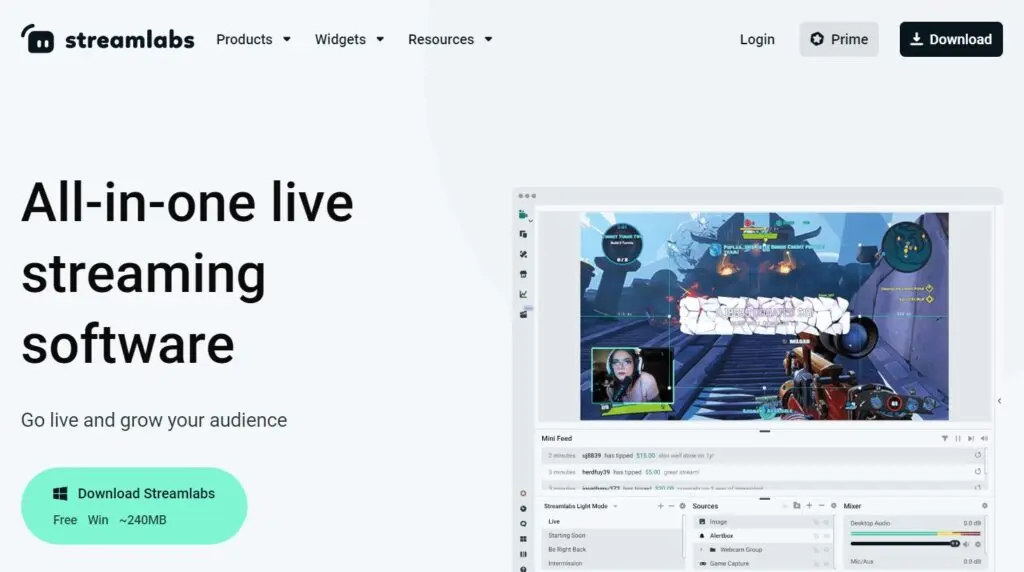Select the Editor camera icon in app sidebar
Screen dimensions: 1024x572
(x=522, y=214)
